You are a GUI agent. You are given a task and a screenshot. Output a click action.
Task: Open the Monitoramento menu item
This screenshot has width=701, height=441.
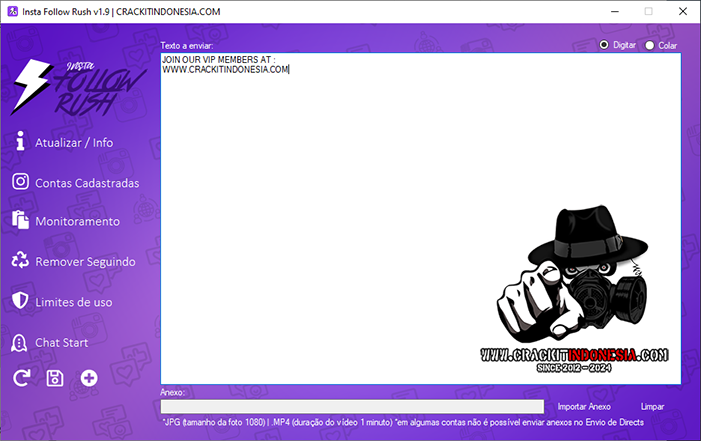(x=77, y=221)
